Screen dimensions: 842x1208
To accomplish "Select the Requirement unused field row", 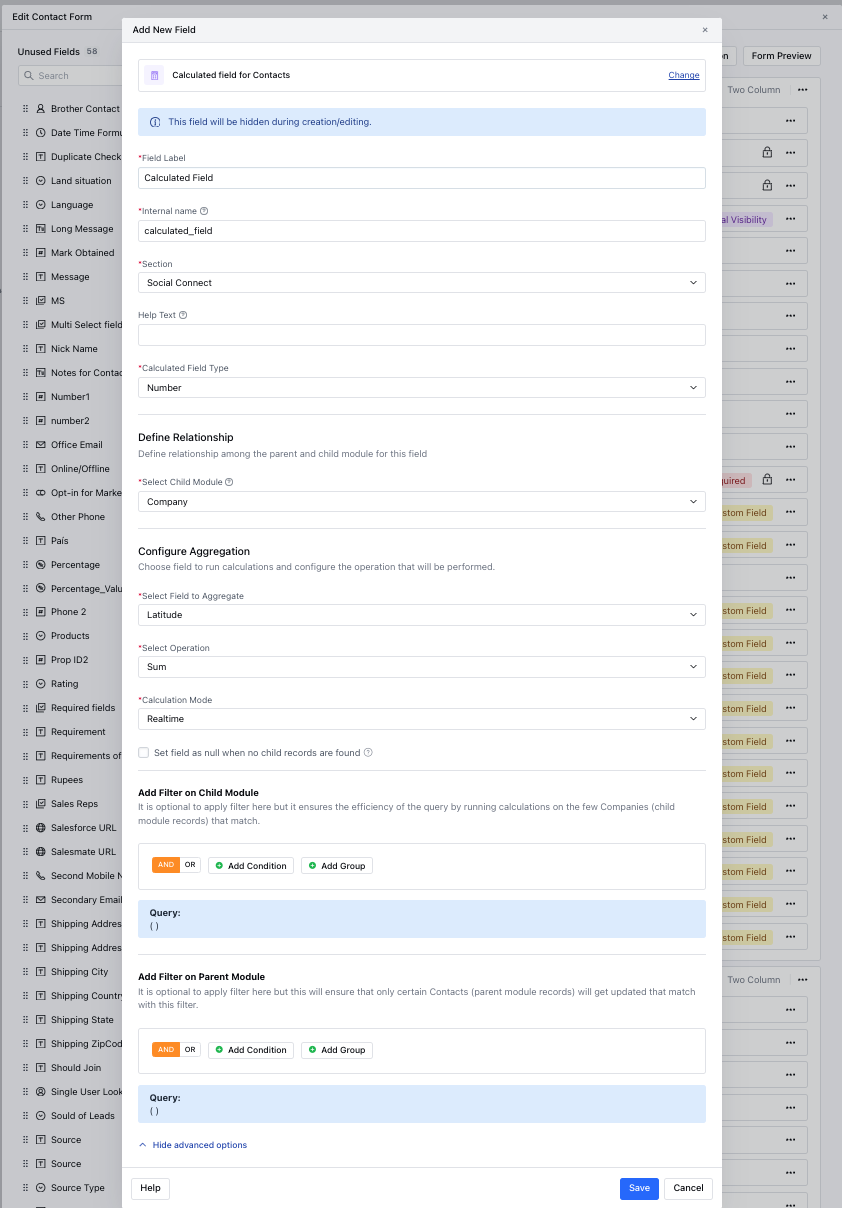I will point(70,732).
